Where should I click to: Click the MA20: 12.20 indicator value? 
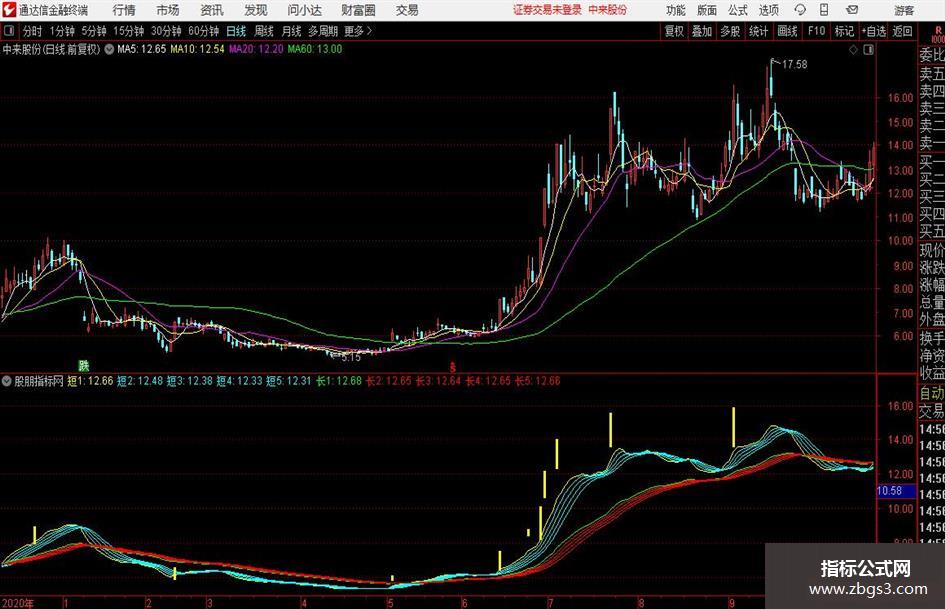(256, 49)
